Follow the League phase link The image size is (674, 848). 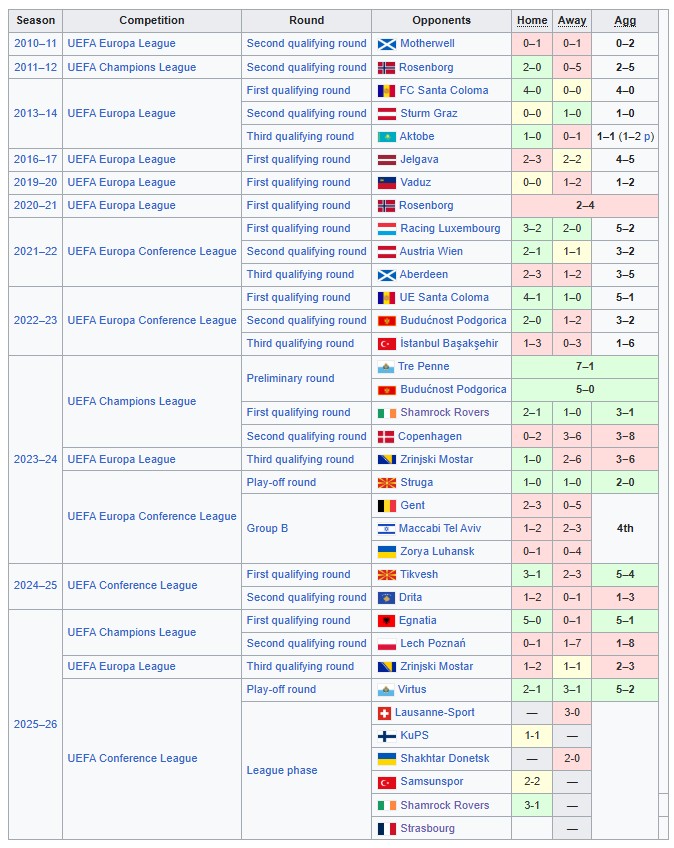point(282,771)
